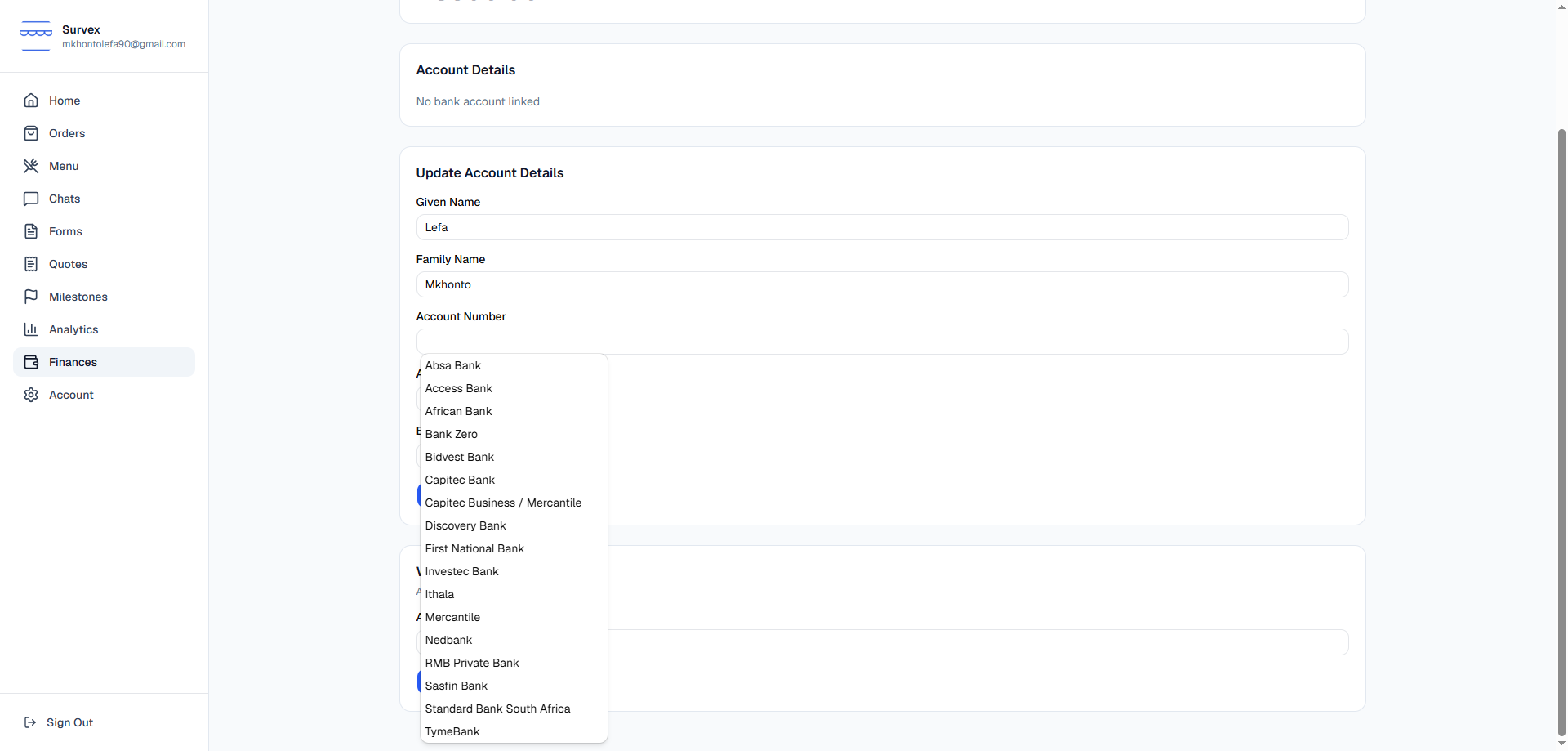
Task: Click the Milestones flag icon
Action: click(31, 297)
